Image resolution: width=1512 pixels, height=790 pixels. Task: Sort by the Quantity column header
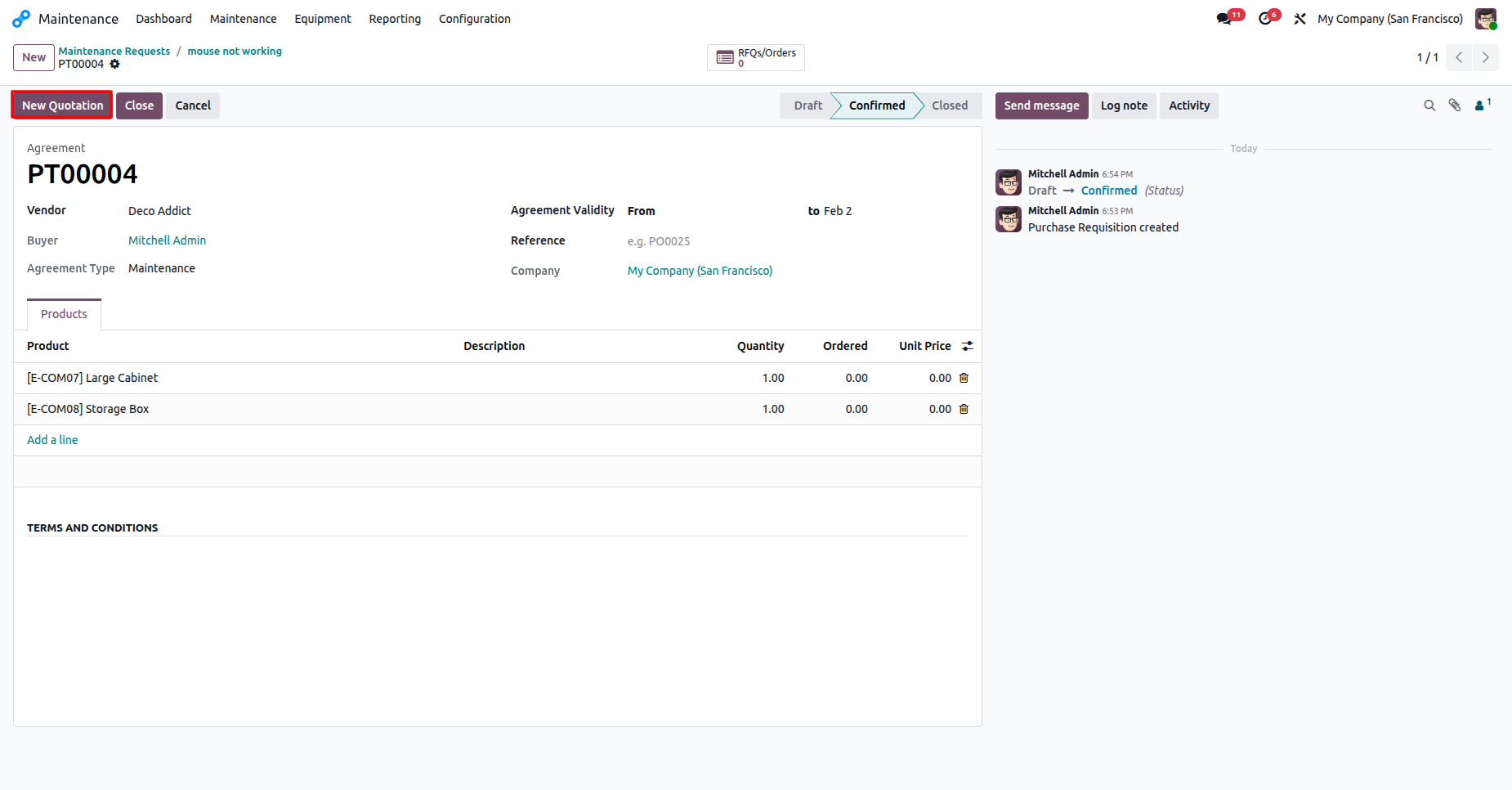760,346
